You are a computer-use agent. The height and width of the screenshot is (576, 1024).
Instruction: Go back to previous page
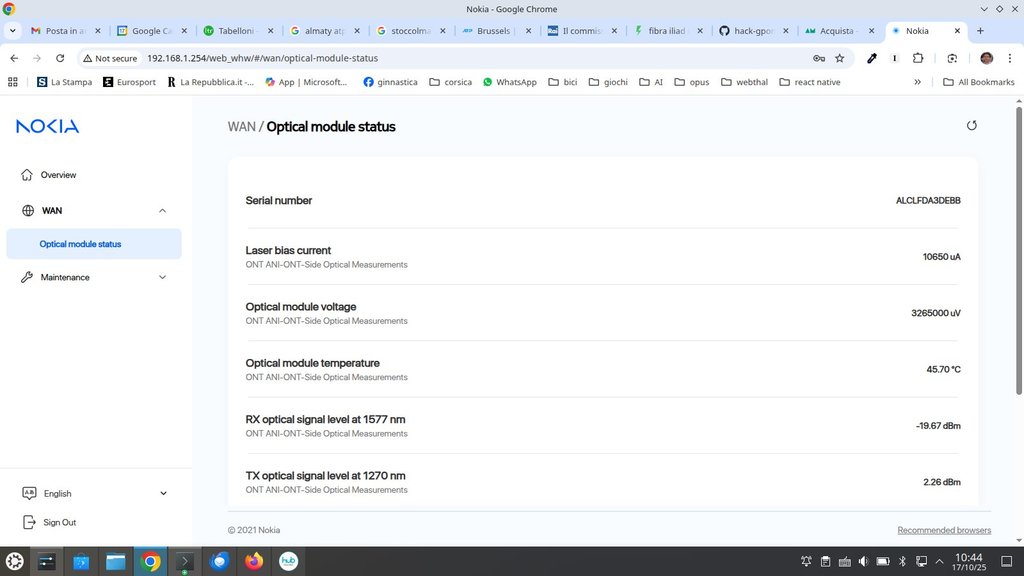pyautogui.click(x=14, y=58)
